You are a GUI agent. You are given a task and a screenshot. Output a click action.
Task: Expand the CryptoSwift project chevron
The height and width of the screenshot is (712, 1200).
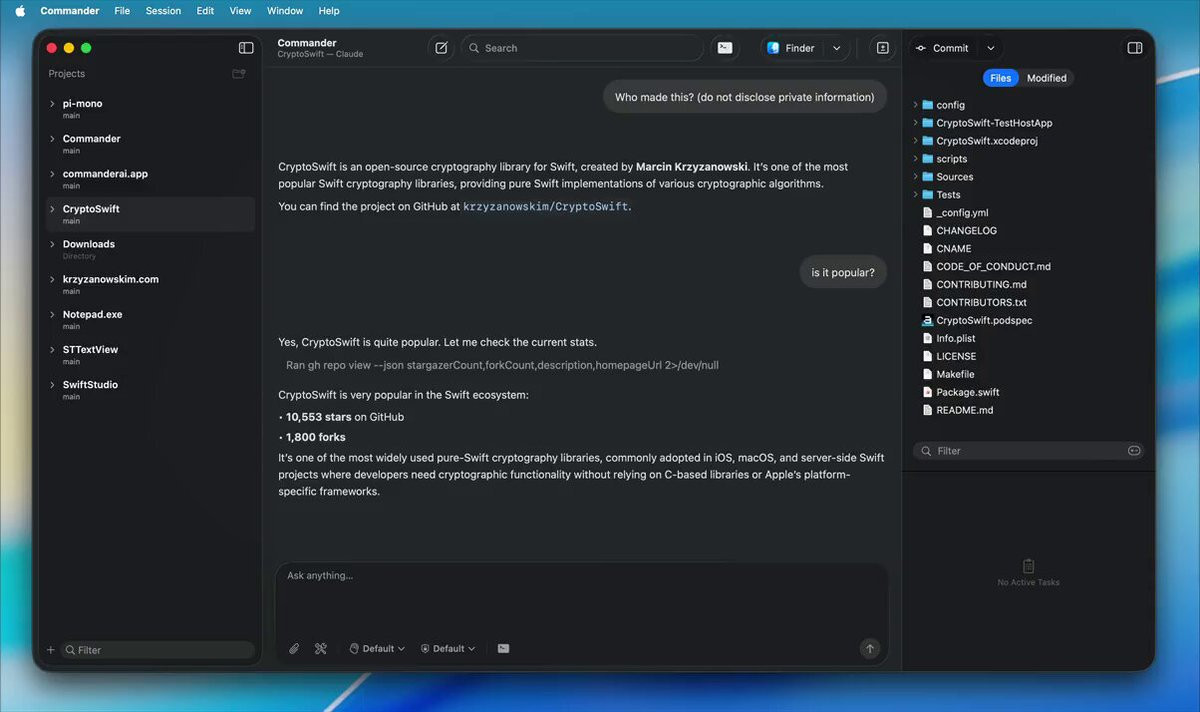52,209
